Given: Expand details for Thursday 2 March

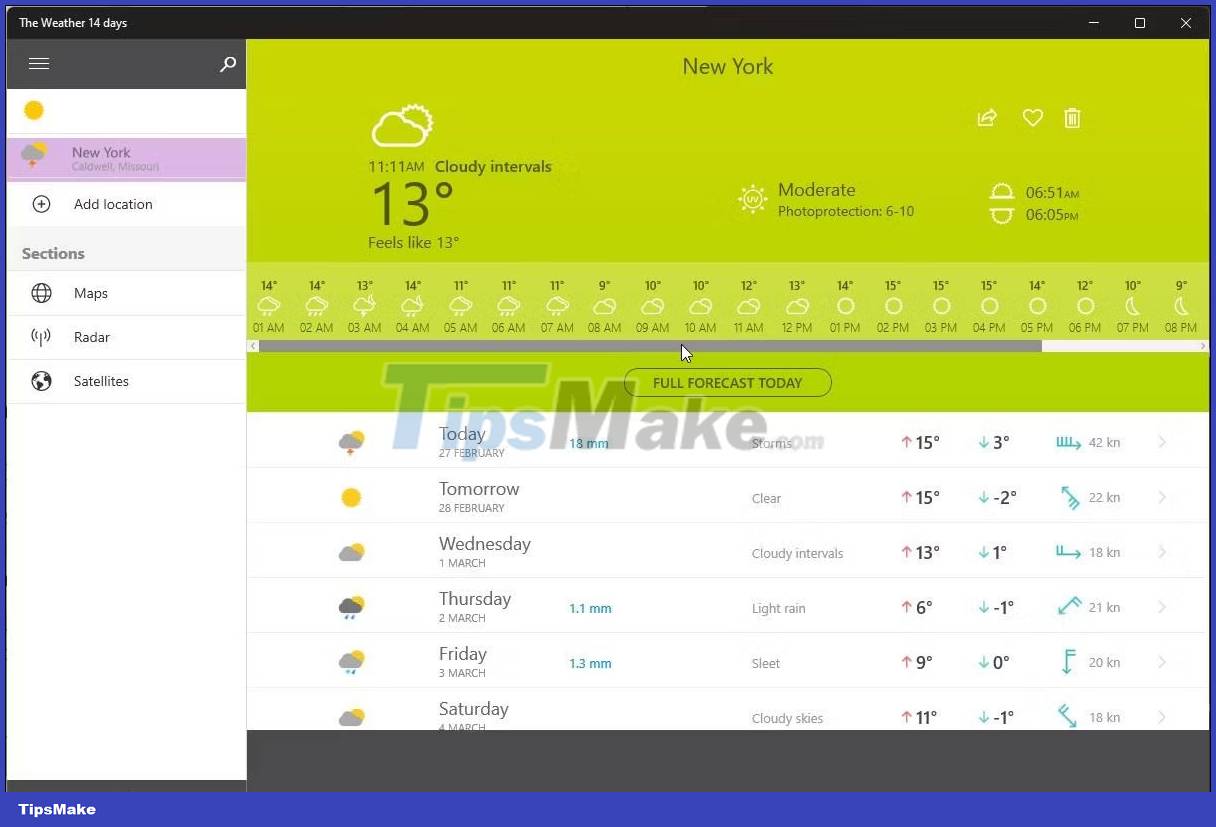Looking at the screenshot, I should 1161,607.
